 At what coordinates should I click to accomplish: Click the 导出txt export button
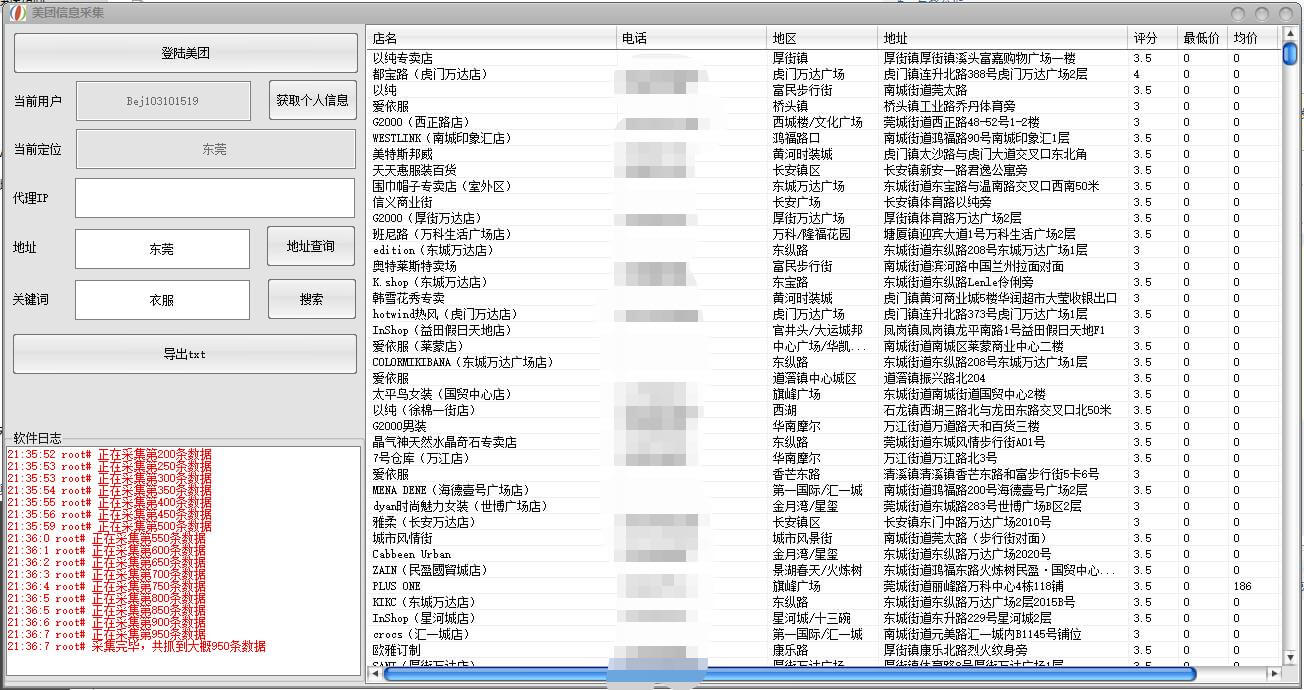185,354
